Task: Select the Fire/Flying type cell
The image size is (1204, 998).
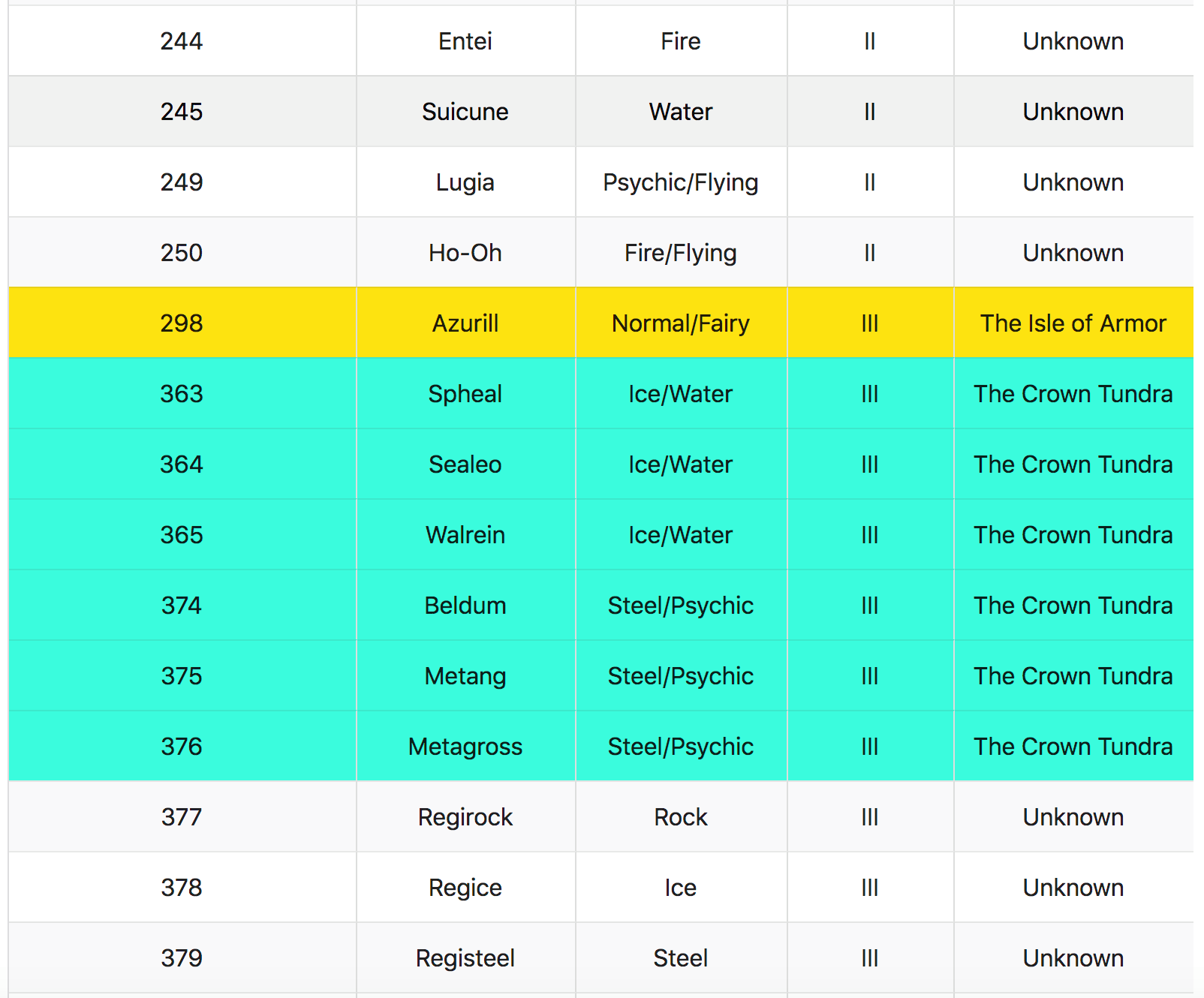Action: [681, 252]
